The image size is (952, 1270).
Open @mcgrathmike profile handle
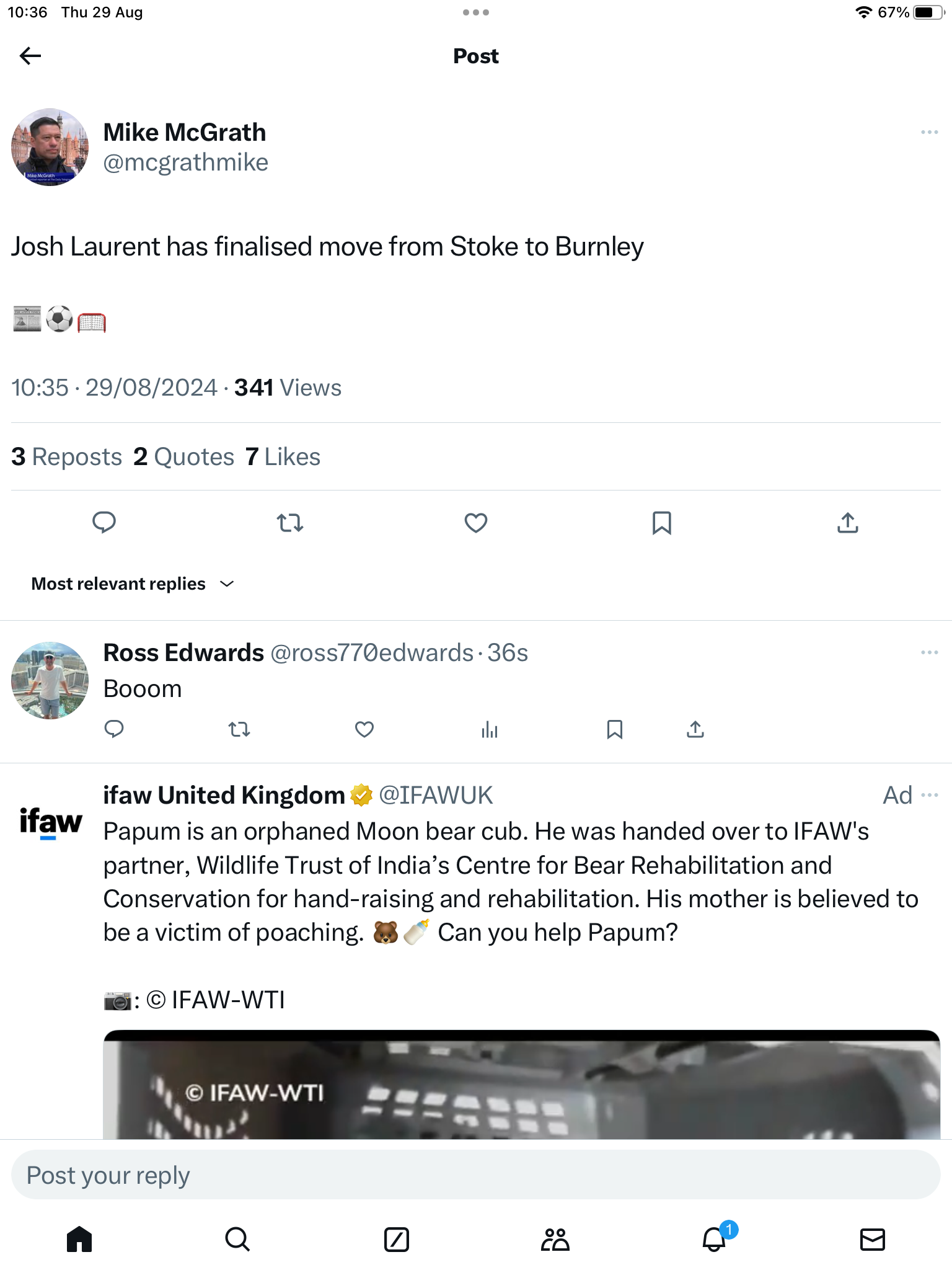pos(185,162)
